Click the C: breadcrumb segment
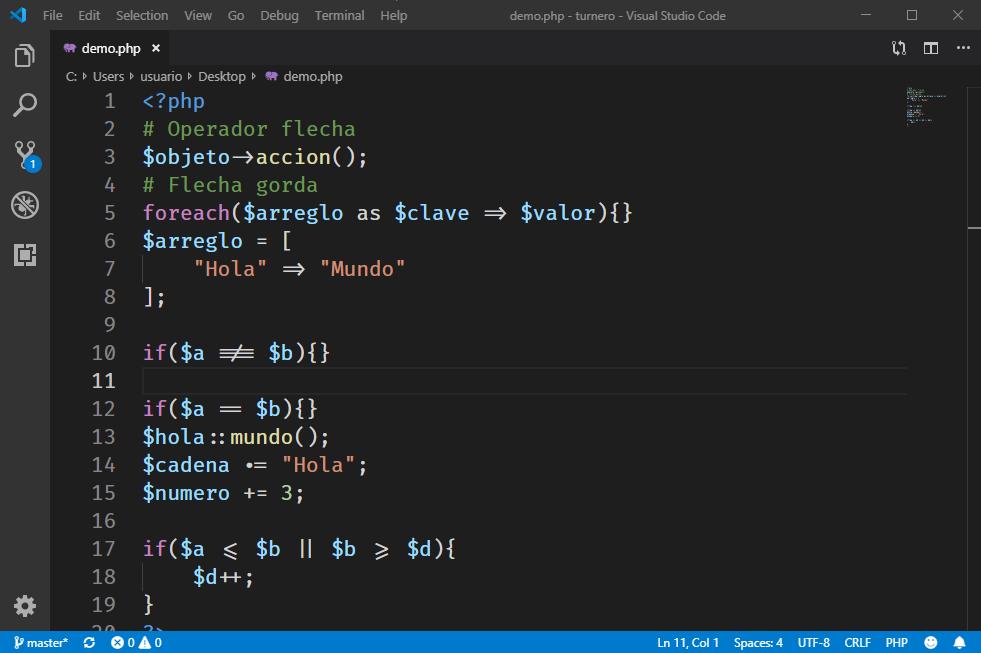This screenshot has width=981, height=653. click(x=71, y=76)
